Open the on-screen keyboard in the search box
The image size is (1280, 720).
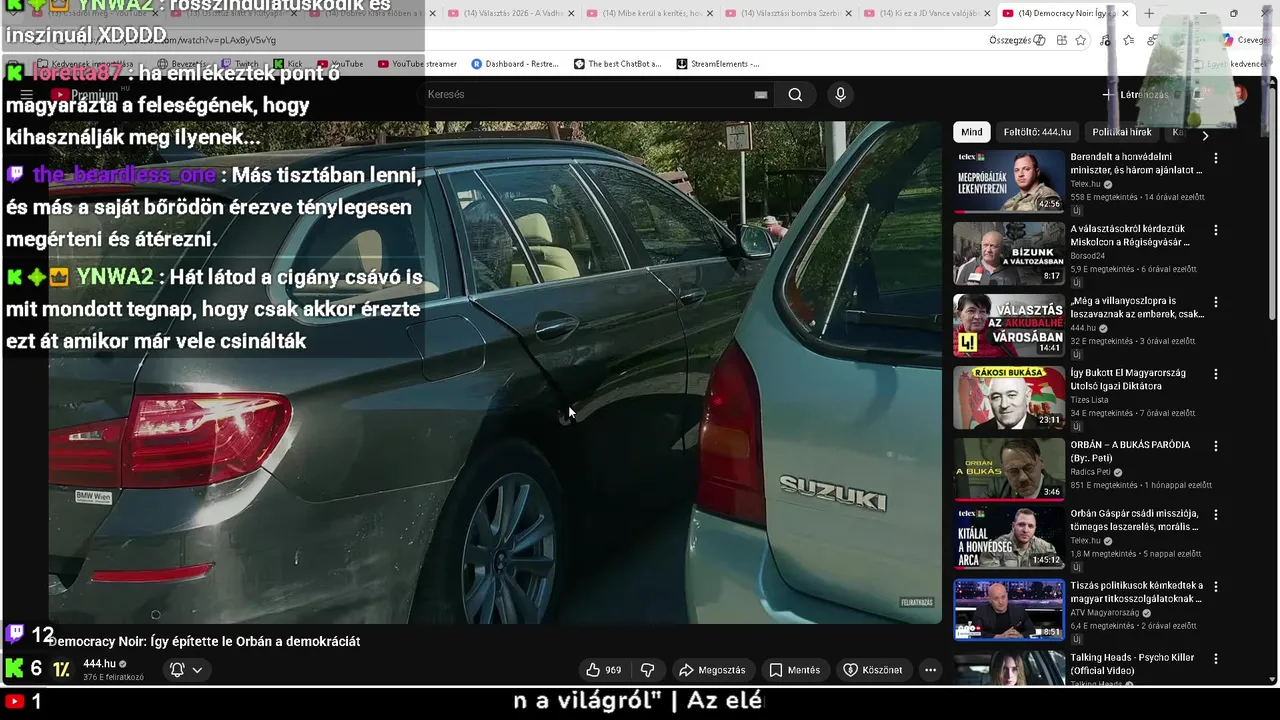tap(761, 94)
